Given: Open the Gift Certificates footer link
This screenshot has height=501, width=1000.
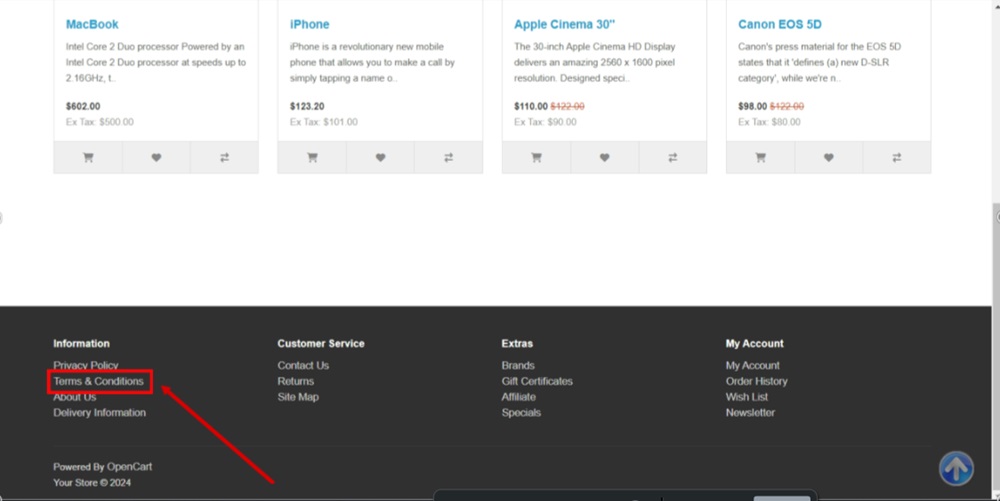Looking at the screenshot, I should (537, 381).
